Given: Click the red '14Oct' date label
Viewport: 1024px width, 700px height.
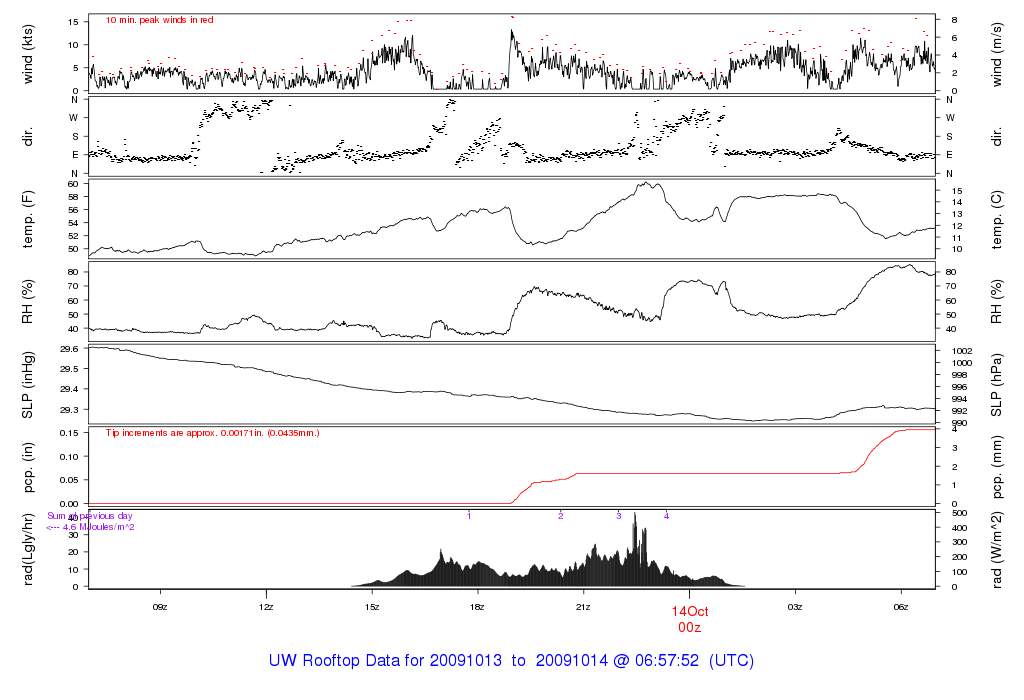Looking at the screenshot, I should [x=690, y=611].
